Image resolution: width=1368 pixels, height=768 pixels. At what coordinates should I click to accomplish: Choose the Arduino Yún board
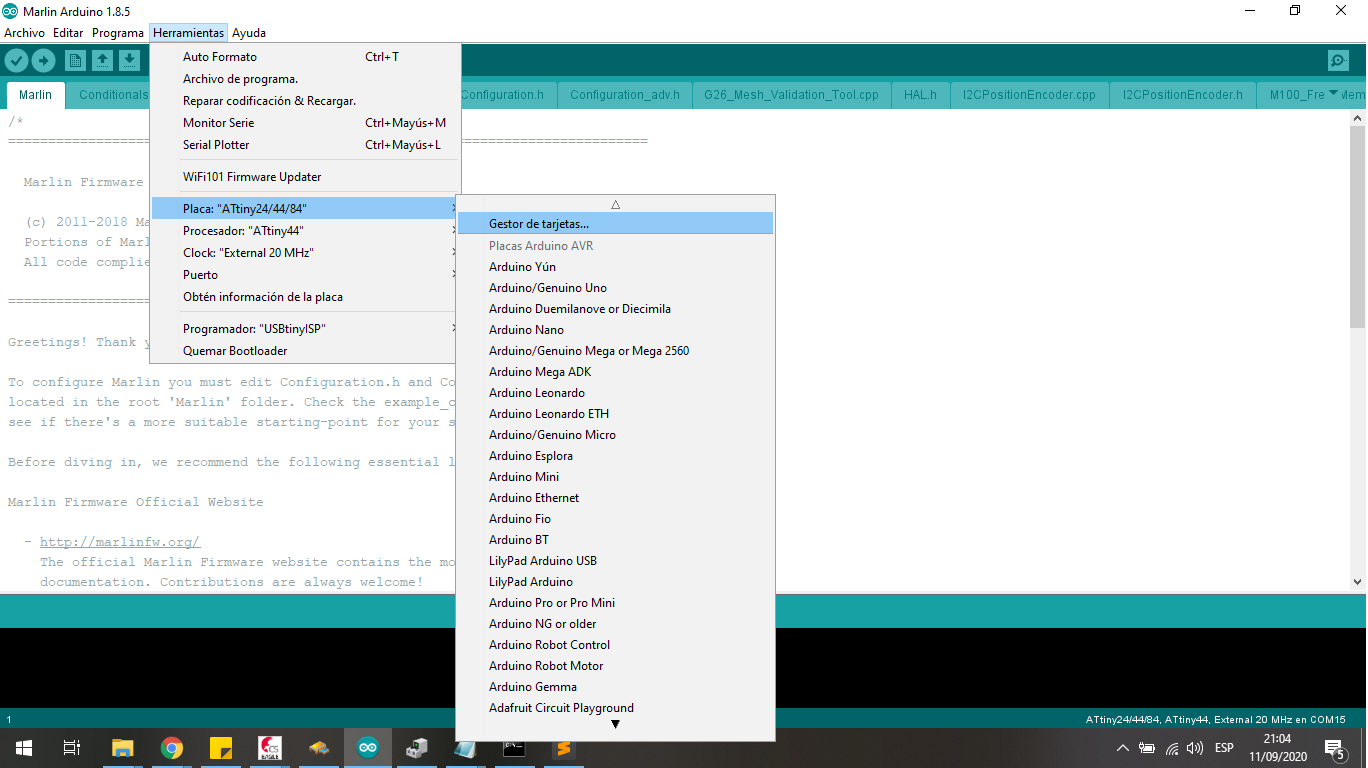pyautogui.click(x=615, y=267)
